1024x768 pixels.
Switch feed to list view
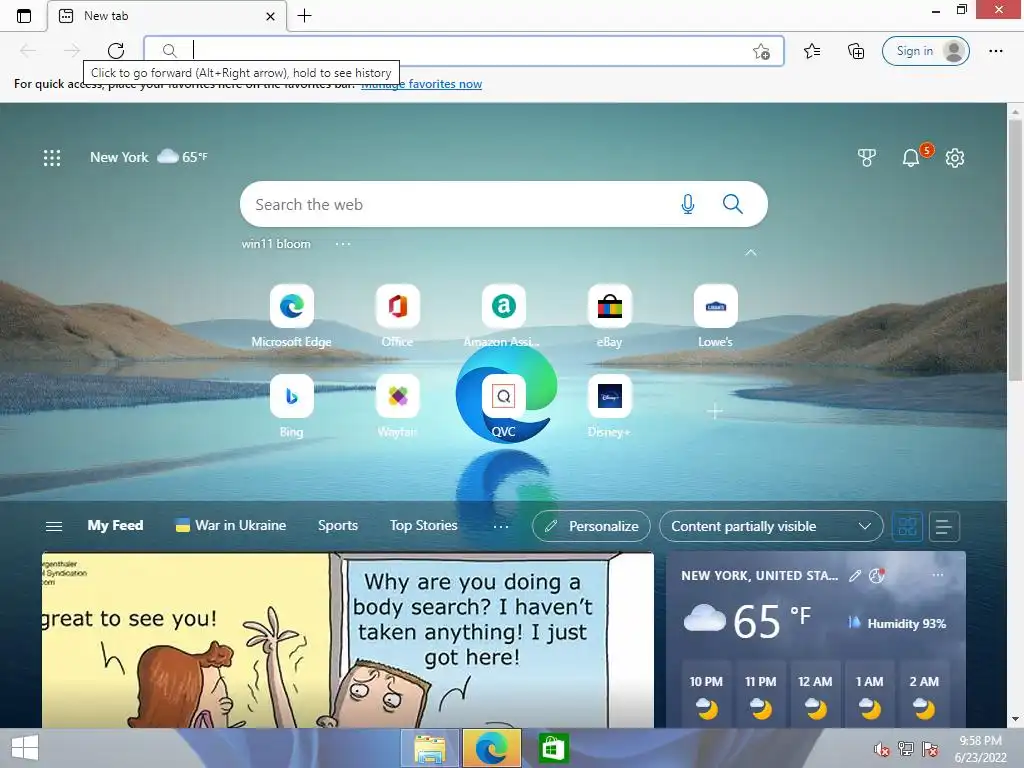tap(944, 526)
